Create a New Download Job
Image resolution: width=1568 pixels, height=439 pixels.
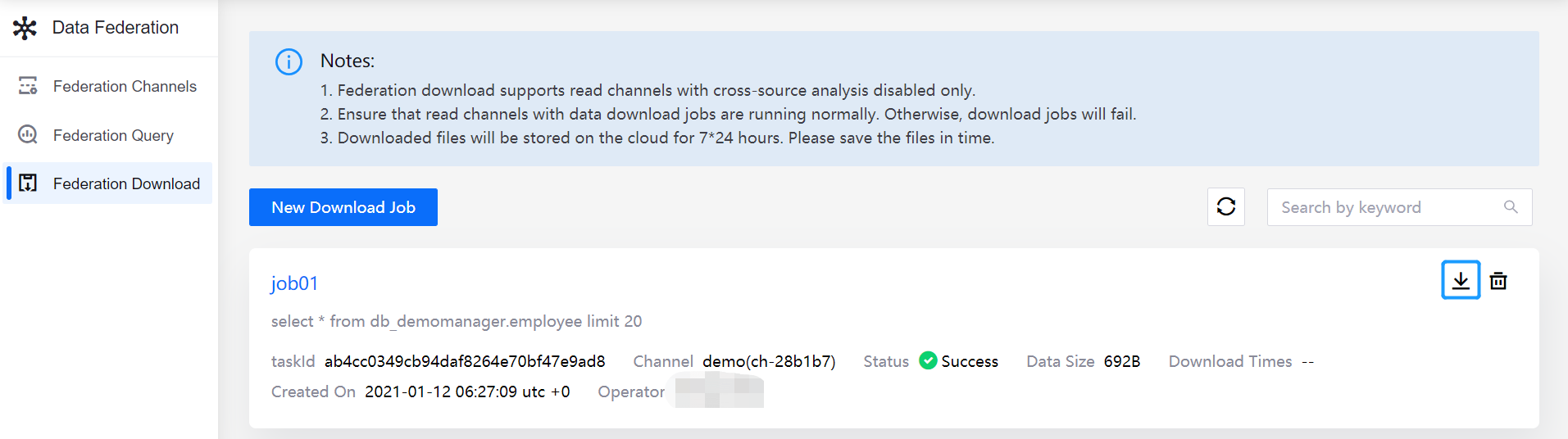click(x=343, y=207)
